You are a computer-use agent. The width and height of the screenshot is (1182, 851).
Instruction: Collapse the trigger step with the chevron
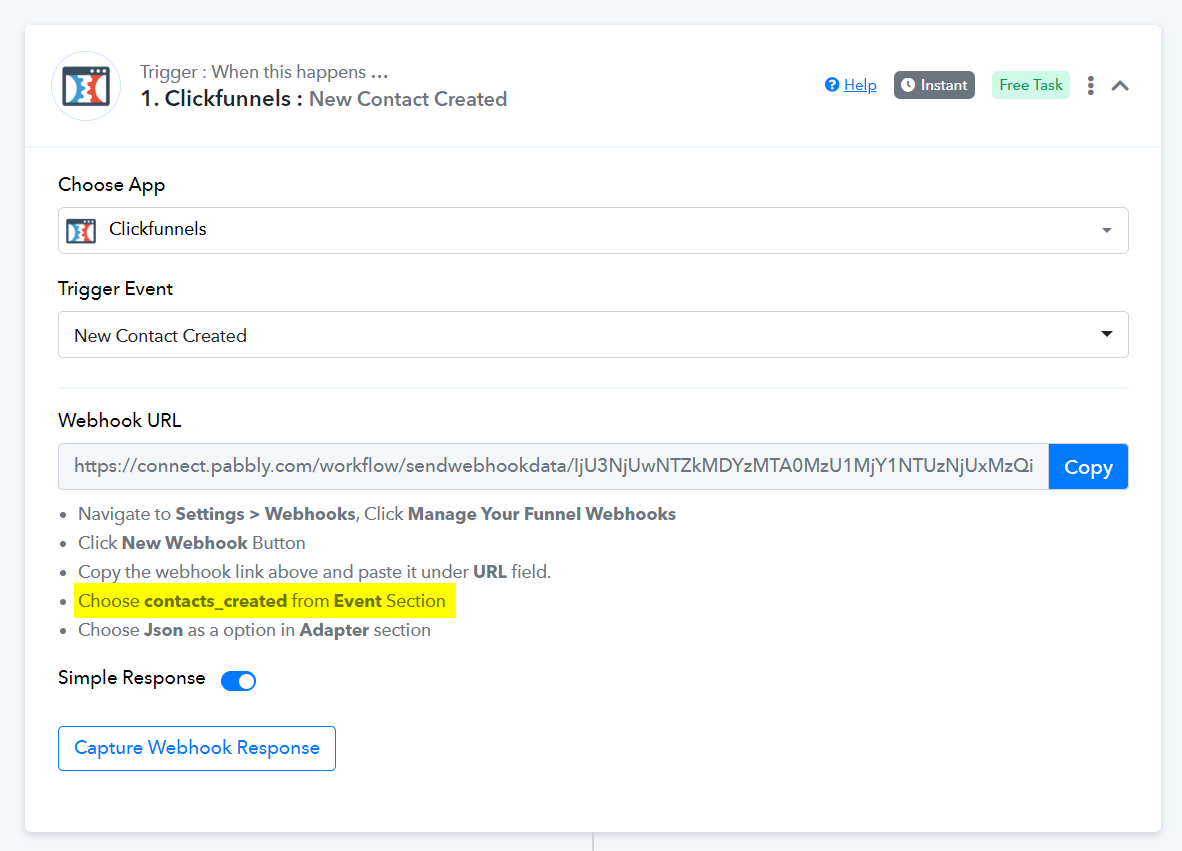coord(1120,85)
